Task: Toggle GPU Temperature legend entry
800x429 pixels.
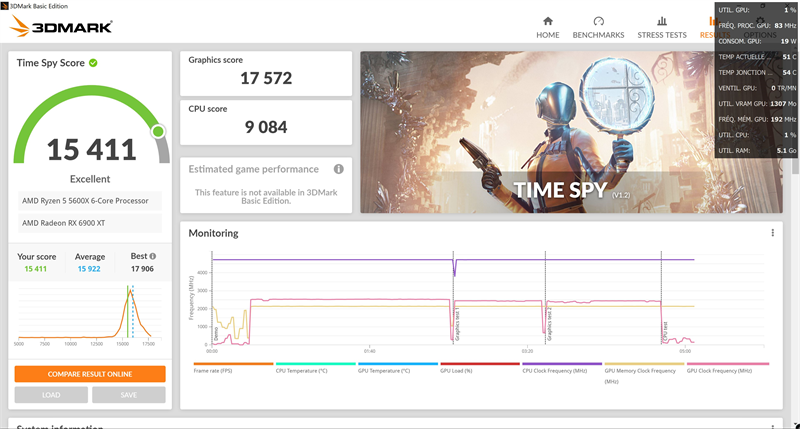Action: 384,371
